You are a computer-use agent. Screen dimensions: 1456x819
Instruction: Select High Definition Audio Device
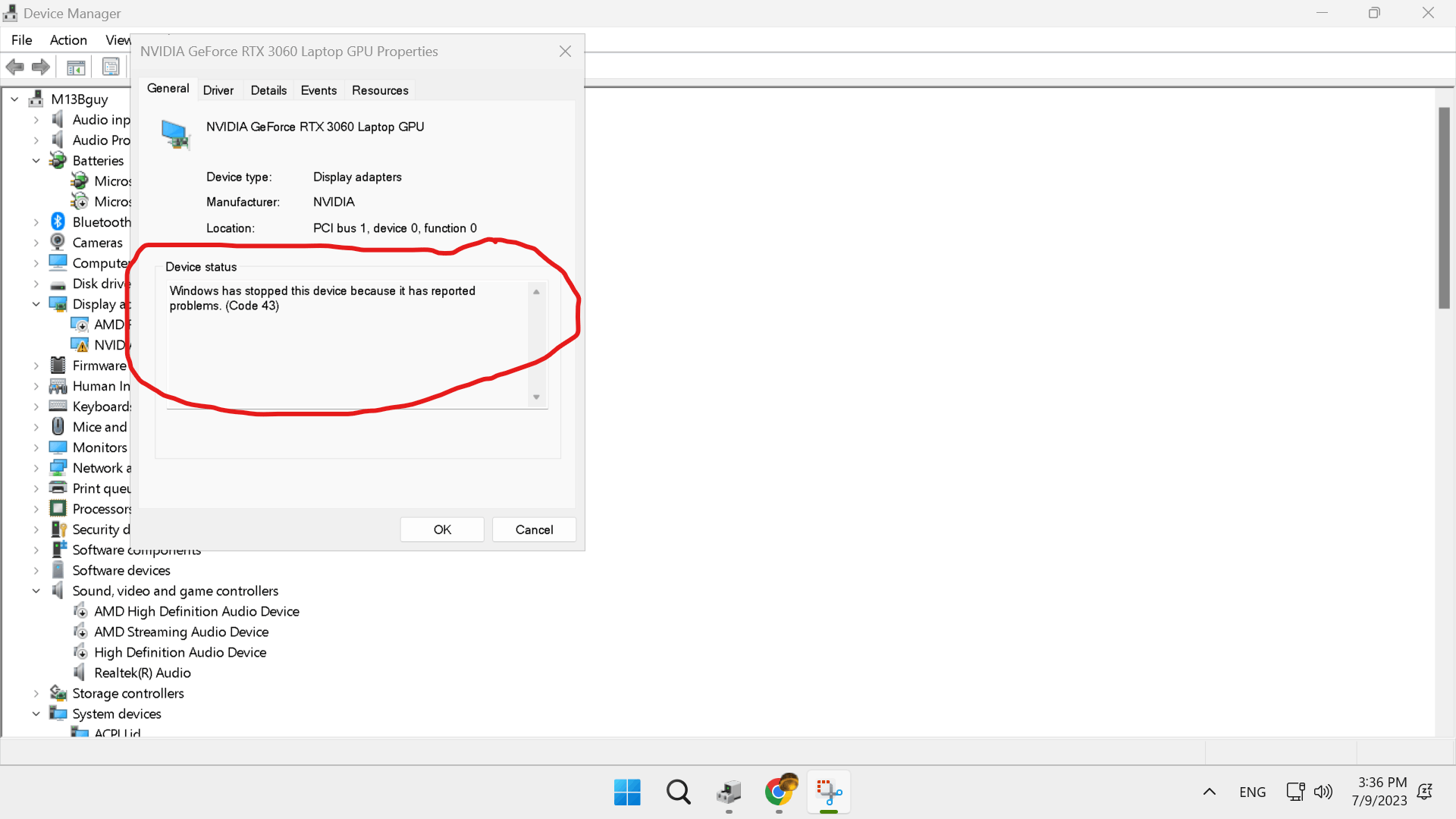(x=180, y=651)
